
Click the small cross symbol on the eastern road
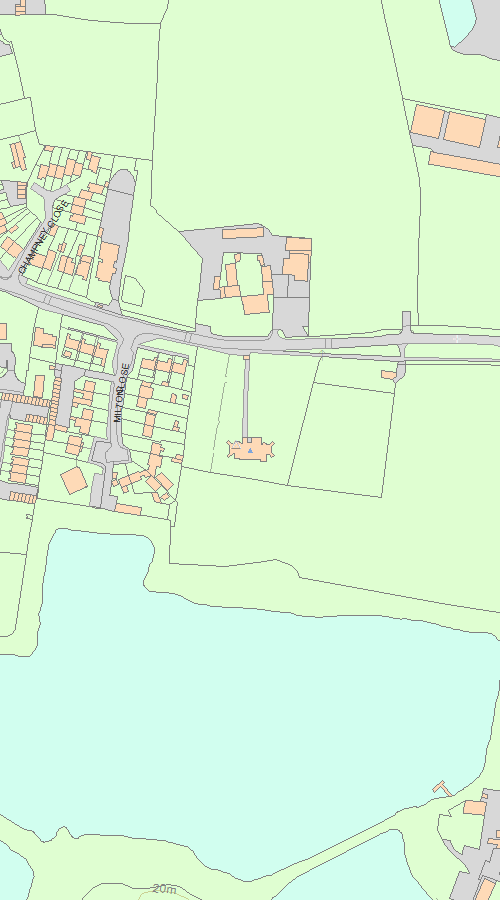[x=457, y=339]
